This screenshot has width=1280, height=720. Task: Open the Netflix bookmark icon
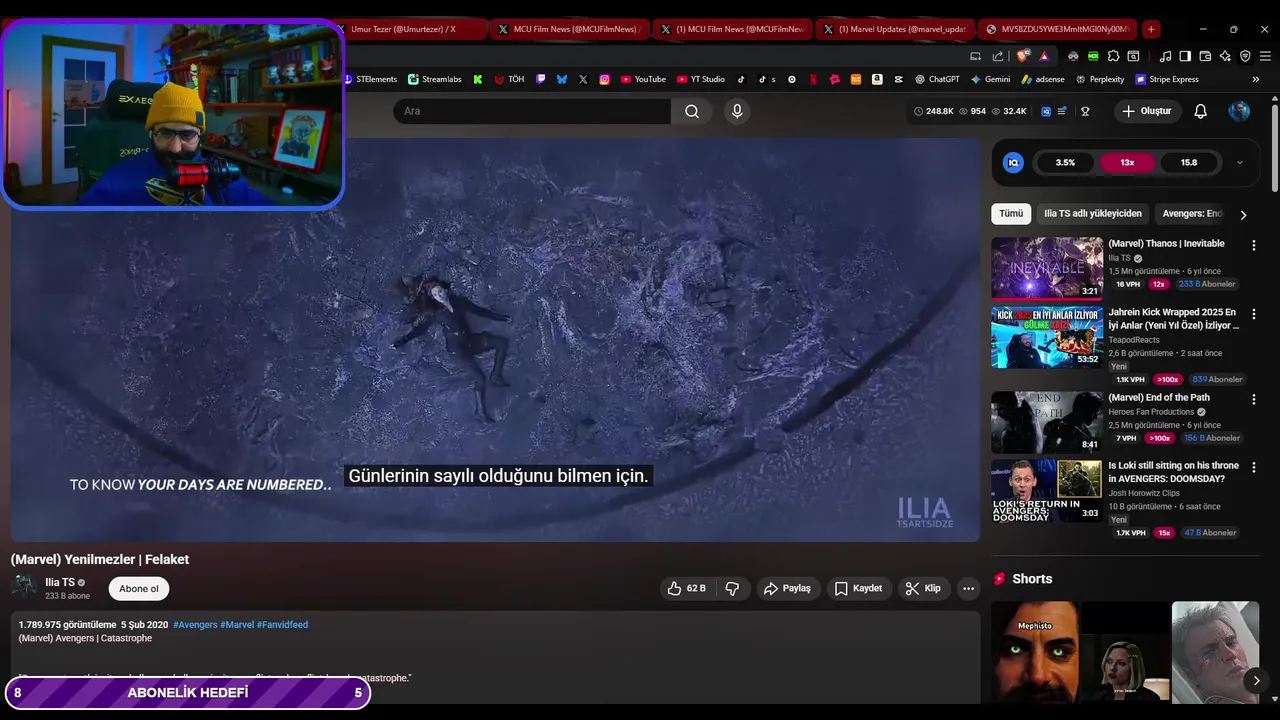813,79
